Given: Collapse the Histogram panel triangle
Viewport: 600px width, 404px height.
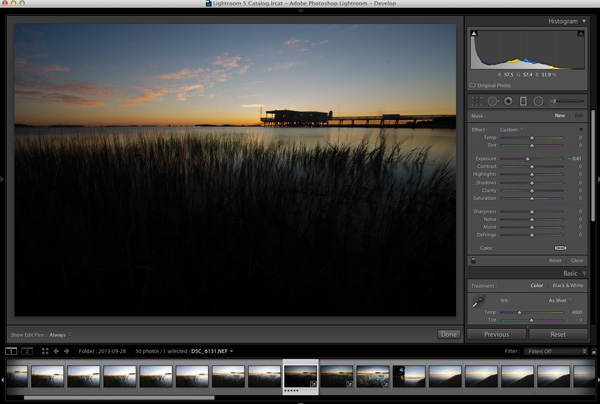Looking at the screenshot, I should coord(584,21).
